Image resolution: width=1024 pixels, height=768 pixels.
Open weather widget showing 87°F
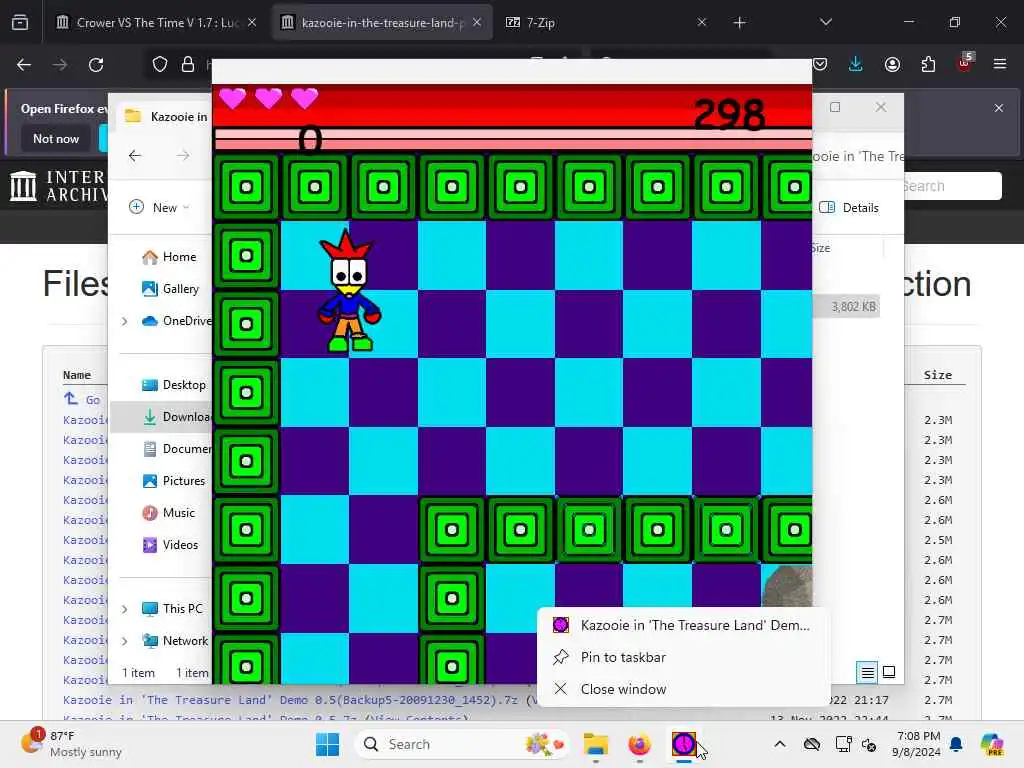click(72, 744)
